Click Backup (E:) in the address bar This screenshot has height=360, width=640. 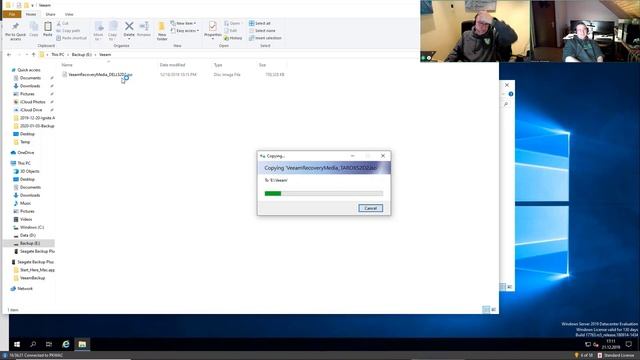pos(82,54)
